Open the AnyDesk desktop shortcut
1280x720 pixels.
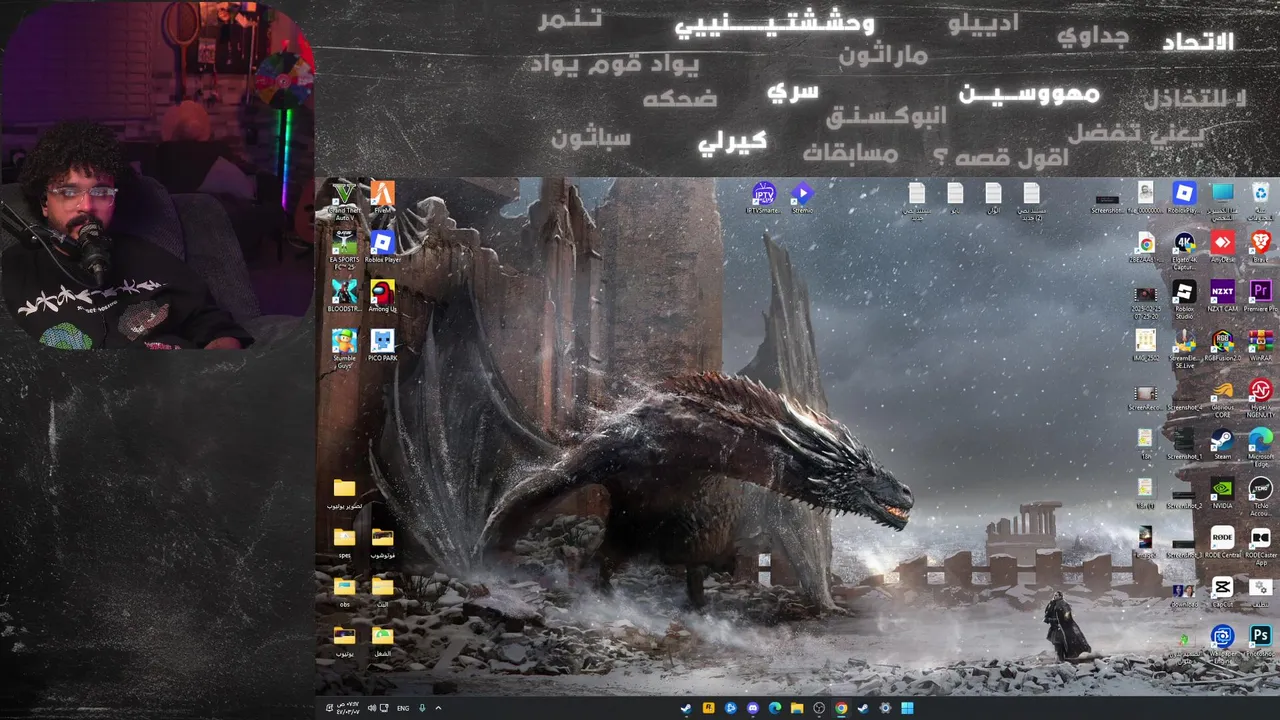1222,247
